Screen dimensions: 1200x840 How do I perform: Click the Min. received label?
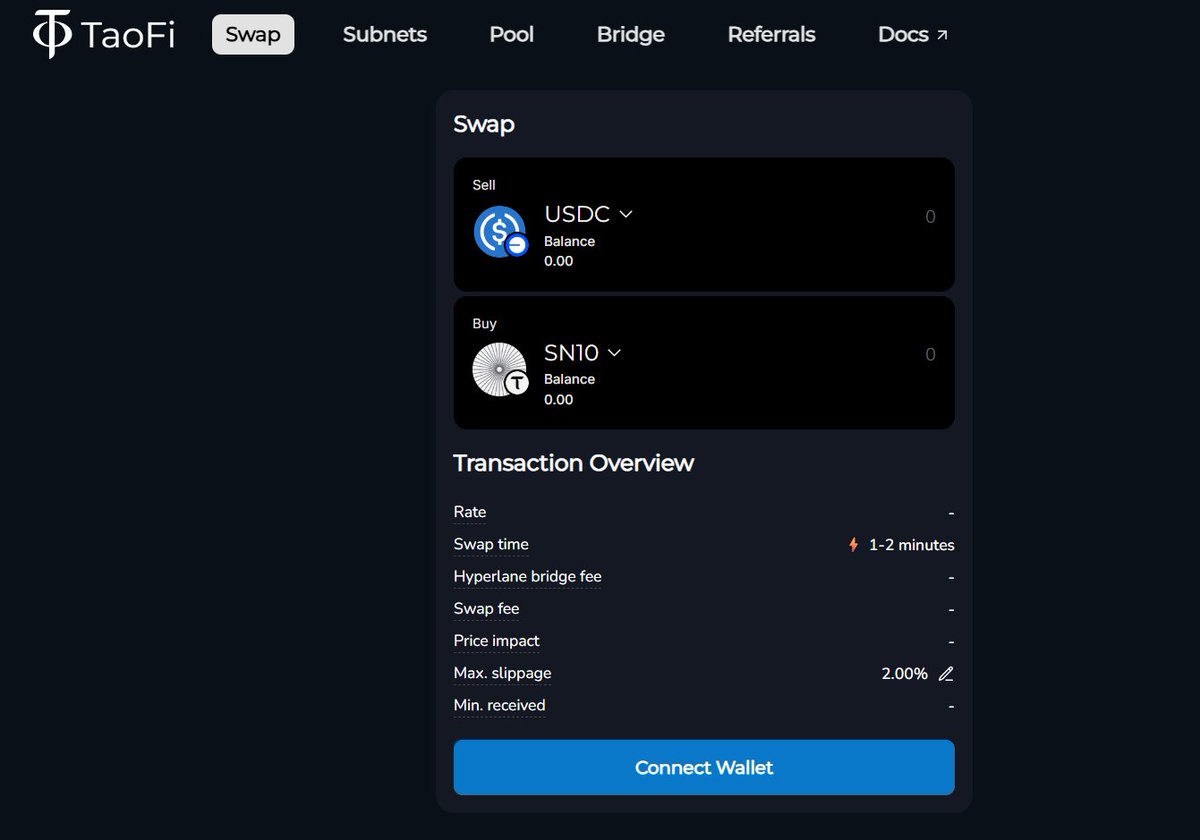(x=500, y=706)
